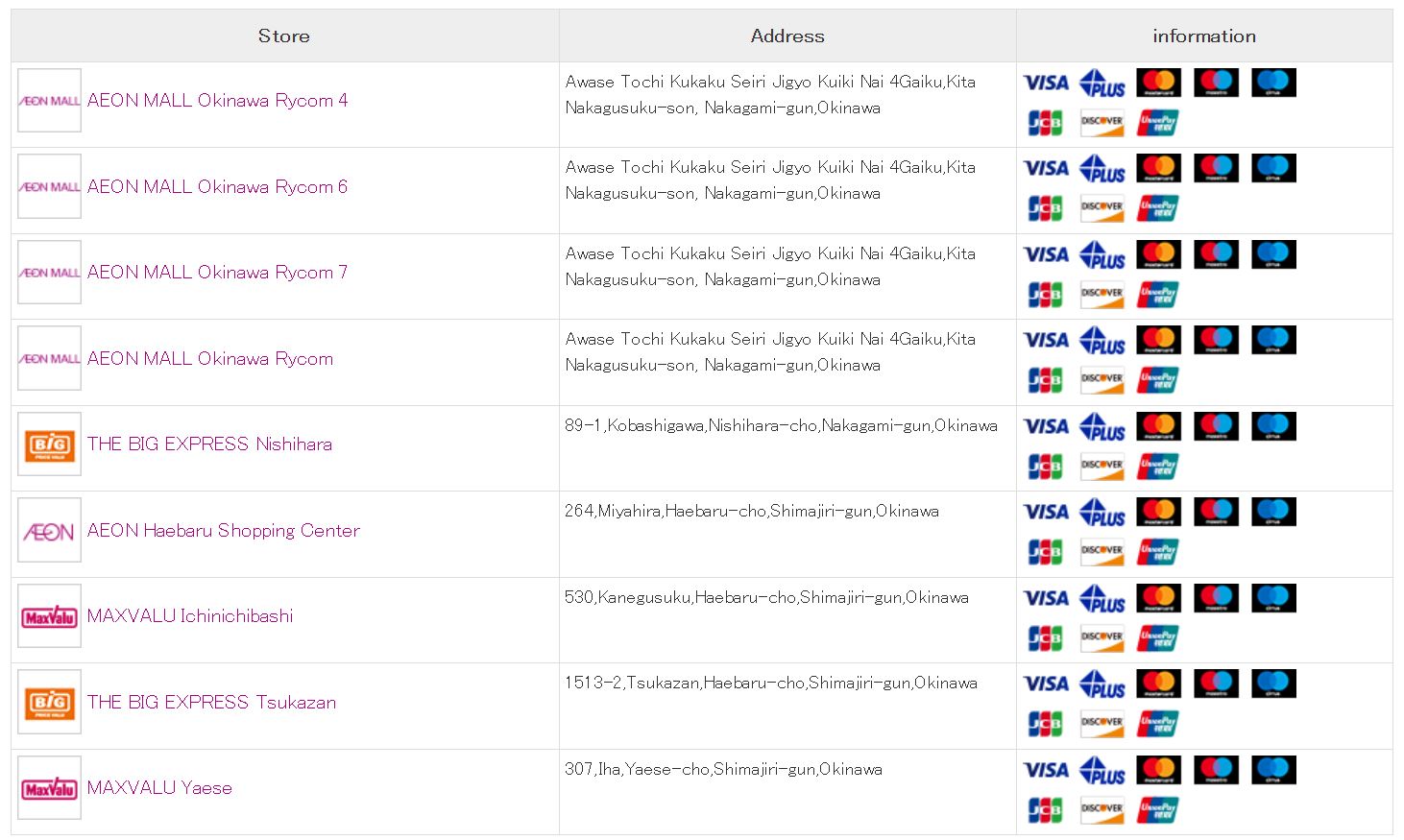
Task: Click the UnionPay icon in the MAXVALU Yaese row
Action: pos(1158,810)
